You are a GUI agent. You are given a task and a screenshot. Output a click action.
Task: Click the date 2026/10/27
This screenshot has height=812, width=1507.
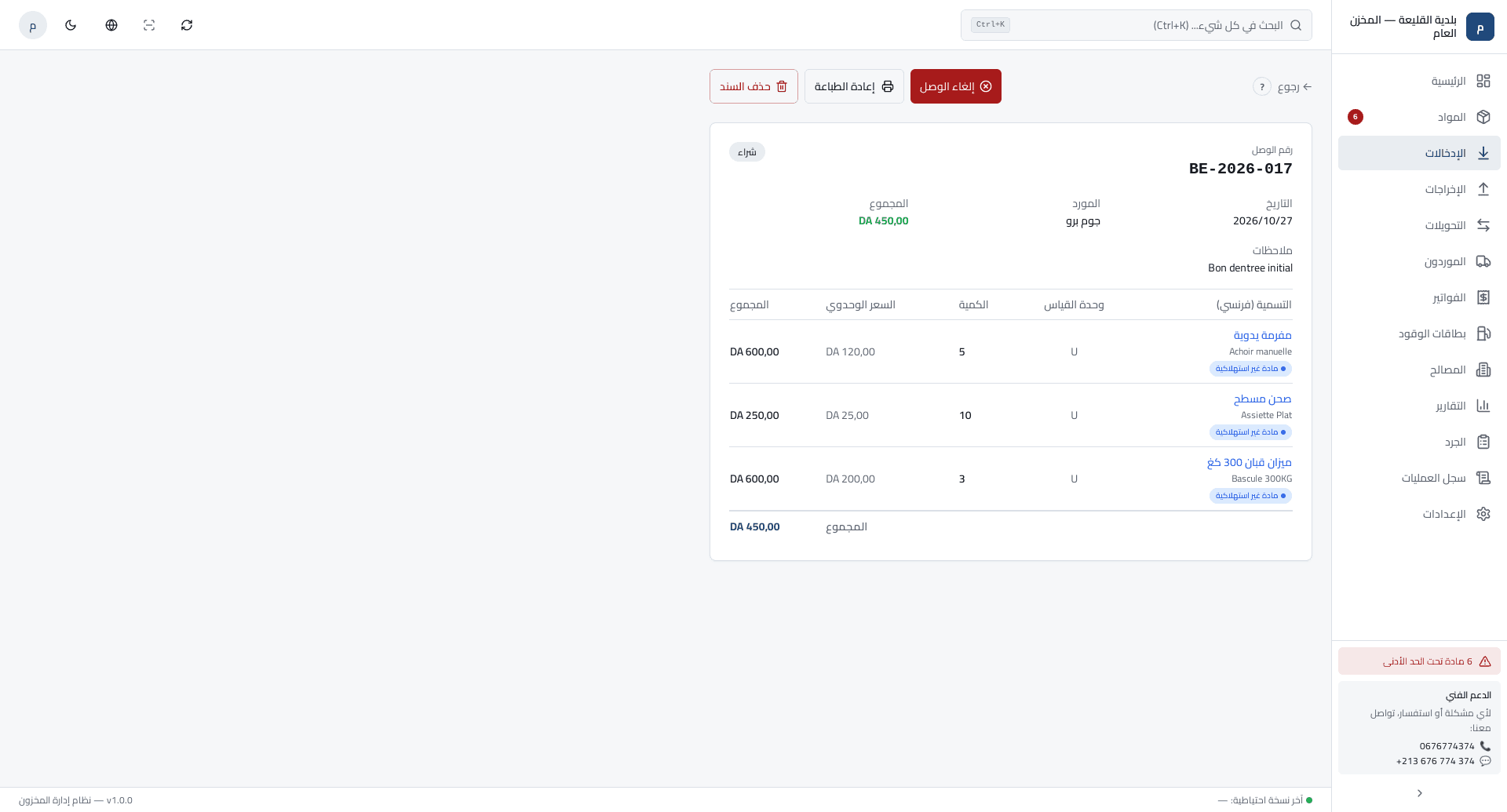[x=1262, y=221]
